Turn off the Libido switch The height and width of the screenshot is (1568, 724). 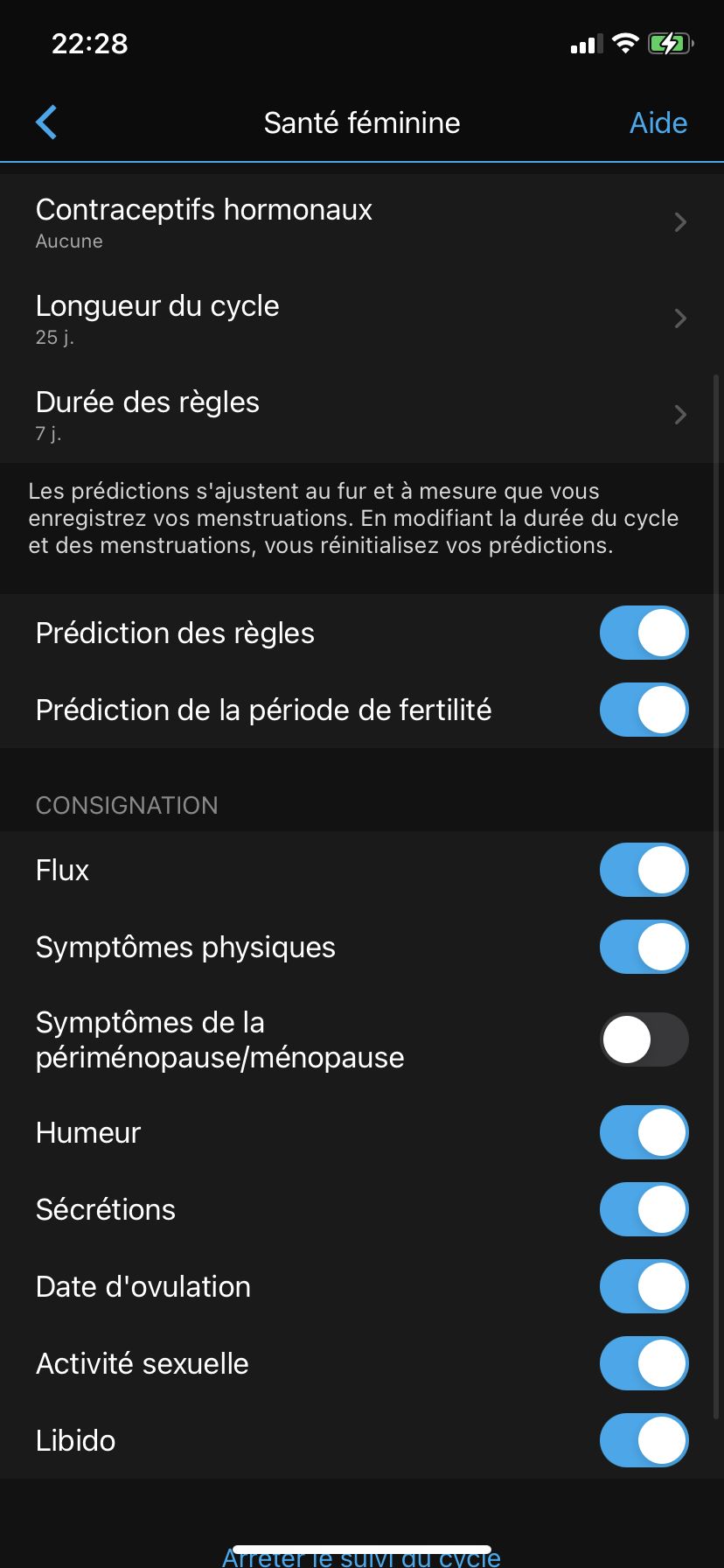(644, 1440)
